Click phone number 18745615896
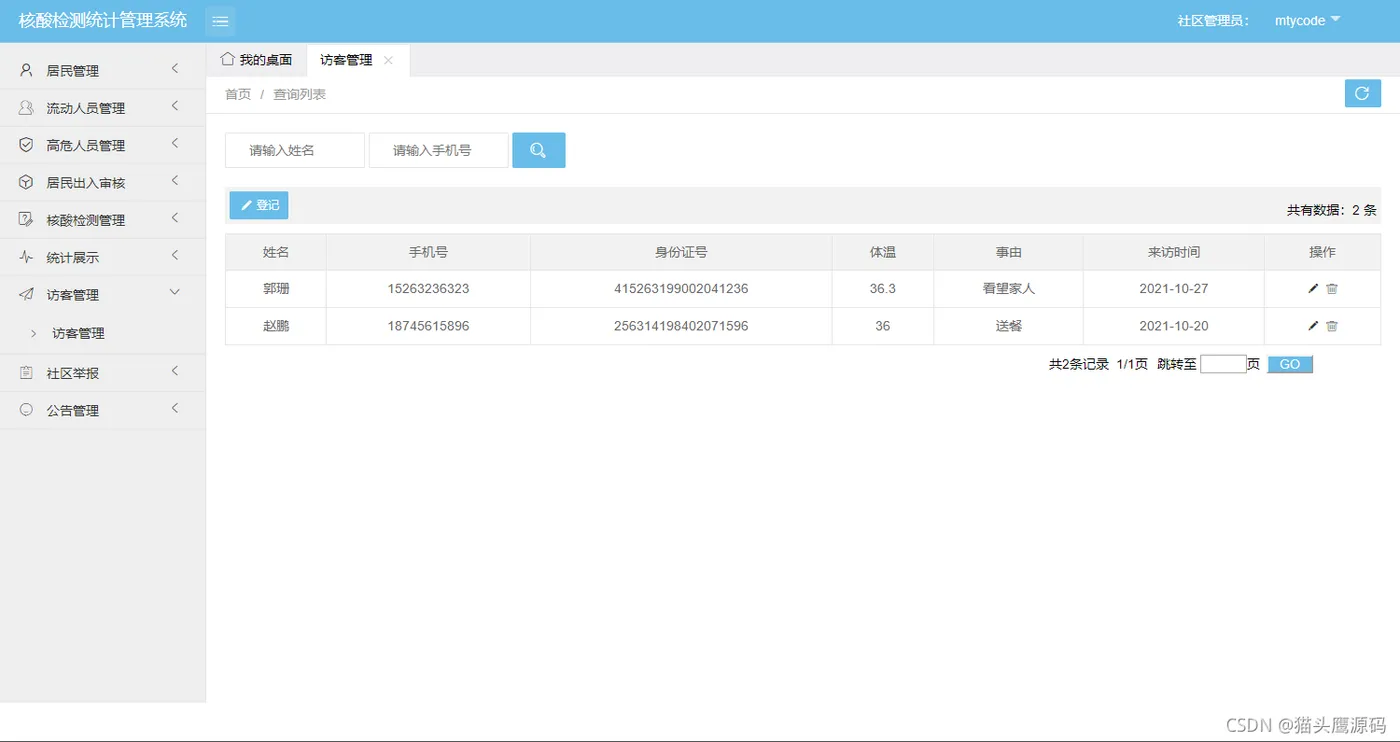 [x=428, y=326]
